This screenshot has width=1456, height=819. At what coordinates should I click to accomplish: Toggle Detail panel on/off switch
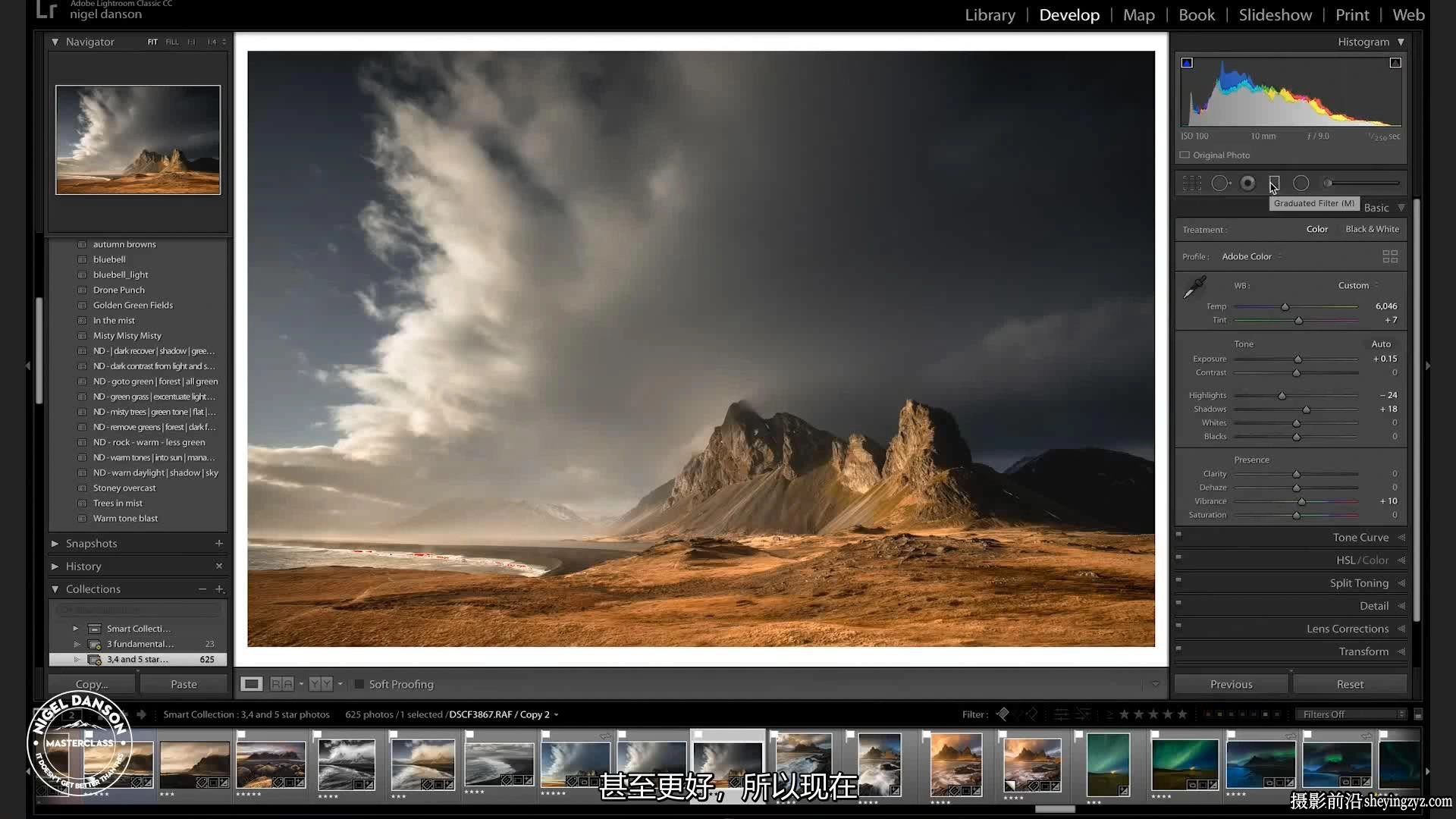[1178, 602]
